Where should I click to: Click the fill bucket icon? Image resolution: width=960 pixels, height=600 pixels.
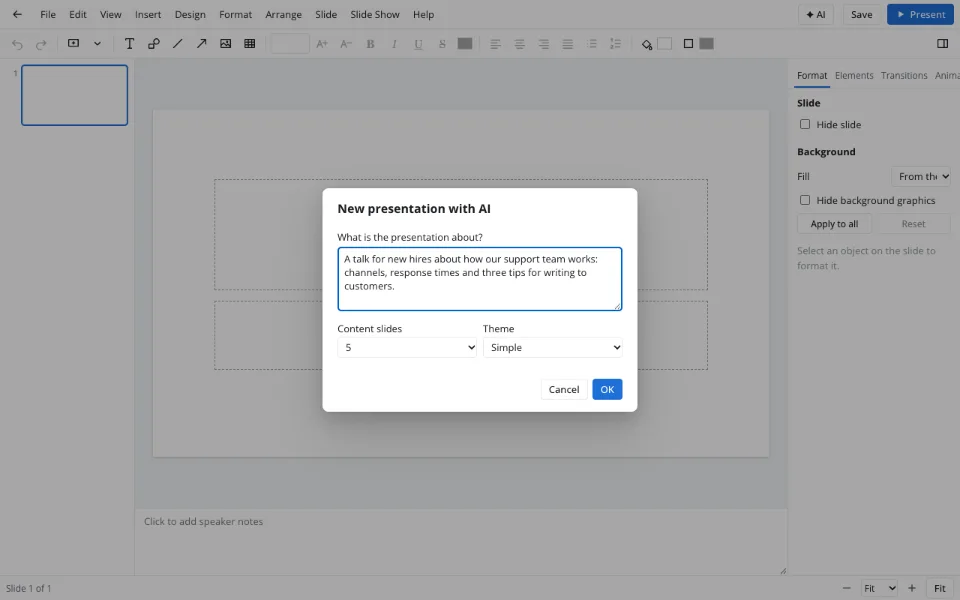[647, 44]
